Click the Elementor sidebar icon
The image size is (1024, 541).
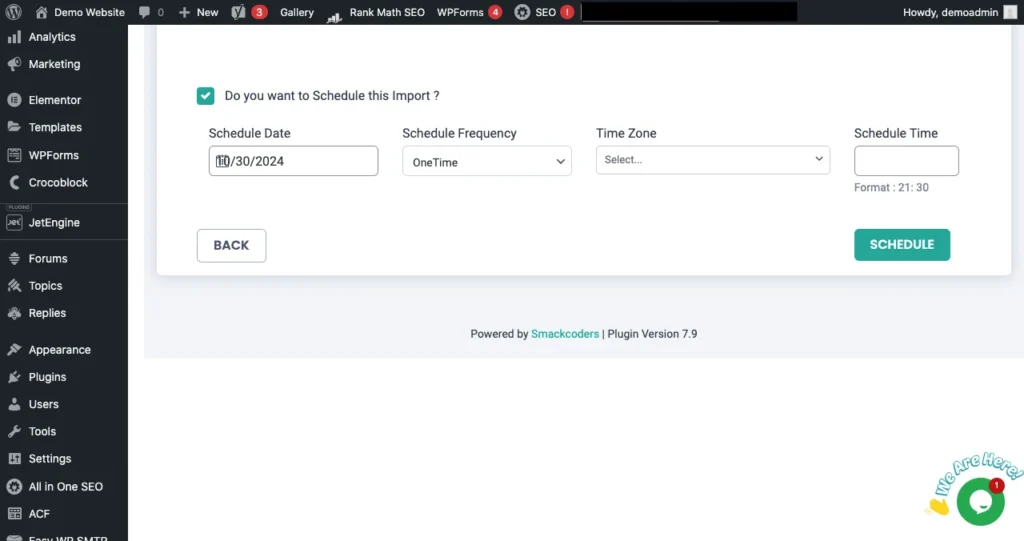click(x=14, y=100)
